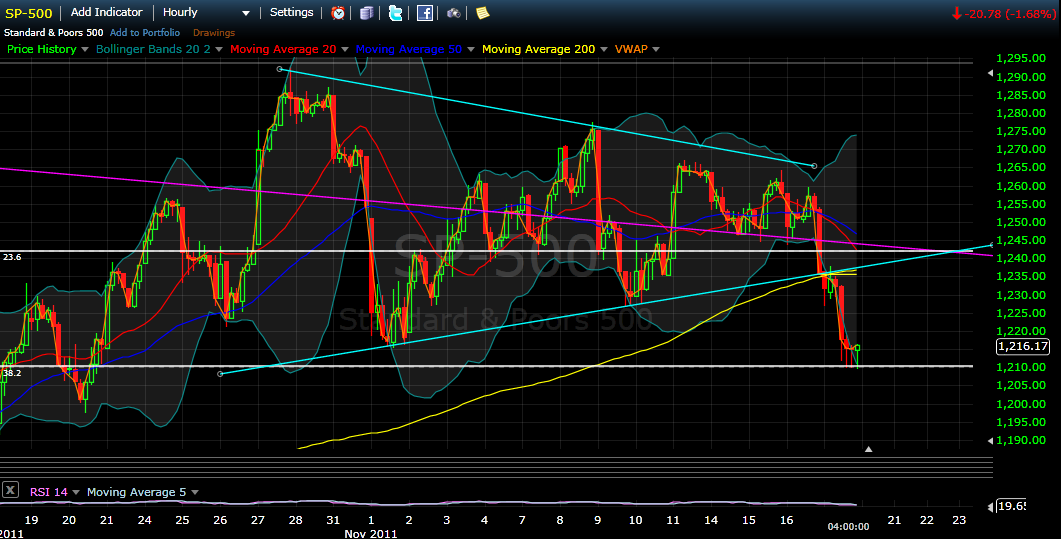Click the camera snapshot icon

click(453, 13)
